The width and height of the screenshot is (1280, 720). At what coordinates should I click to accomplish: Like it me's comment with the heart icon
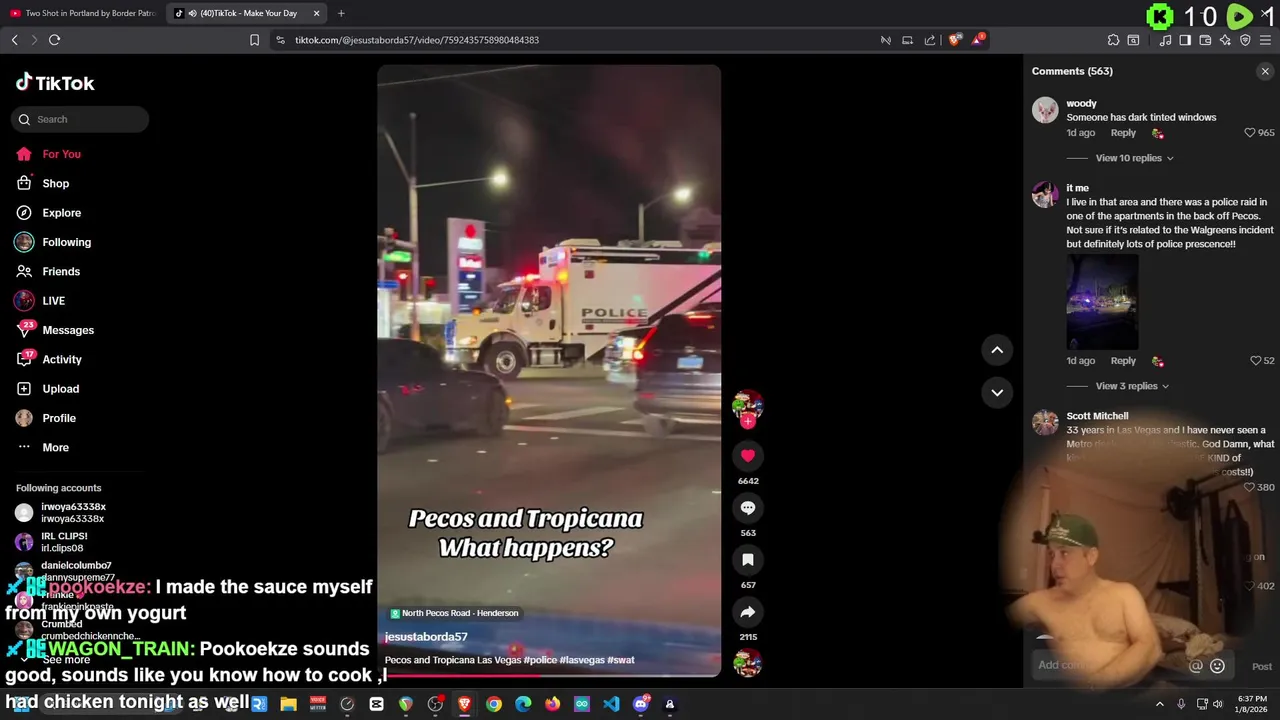click(x=1256, y=361)
